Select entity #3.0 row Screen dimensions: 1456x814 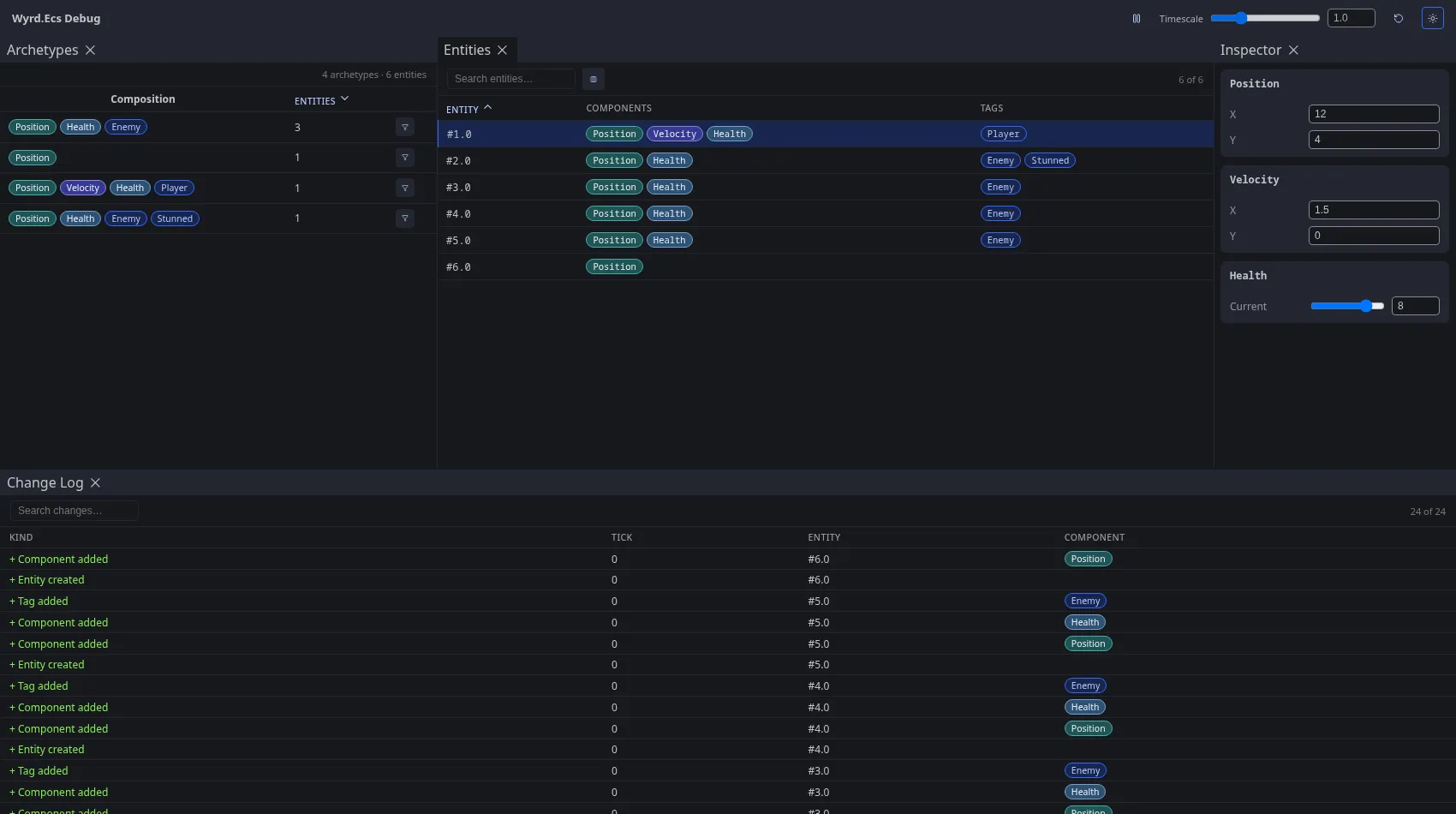point(826,187)
